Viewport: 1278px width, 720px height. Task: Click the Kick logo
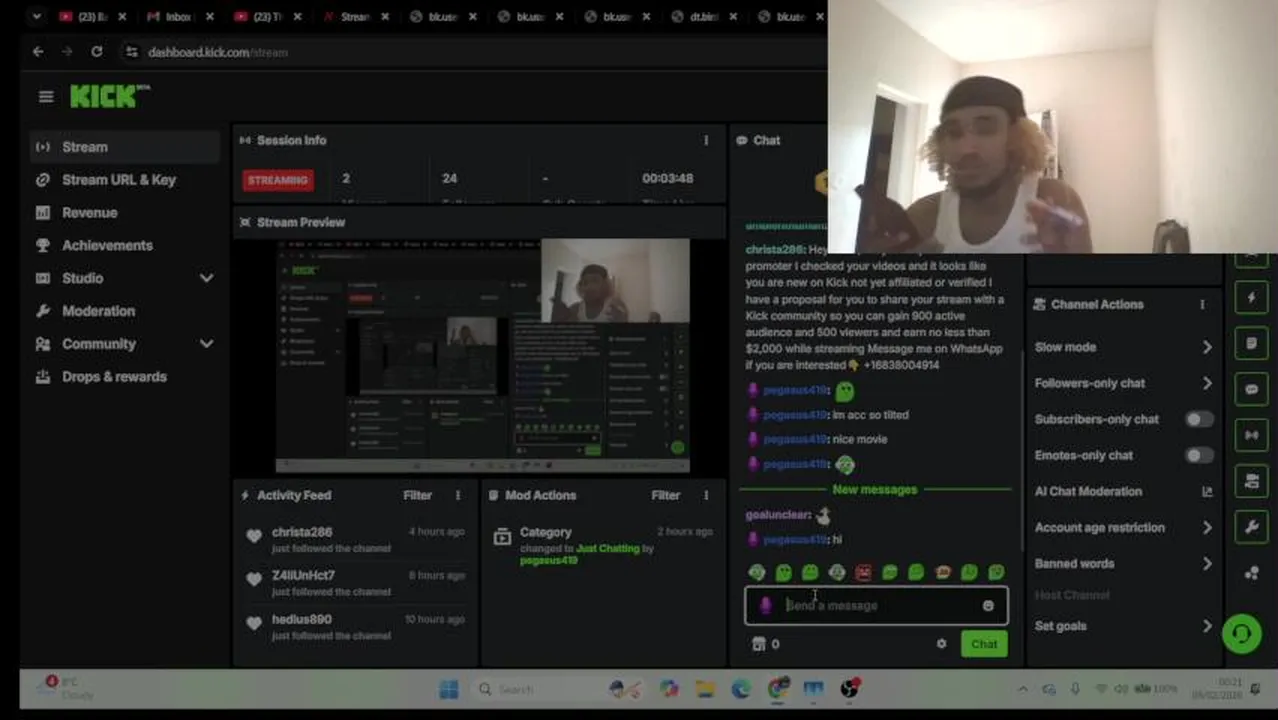109,96
